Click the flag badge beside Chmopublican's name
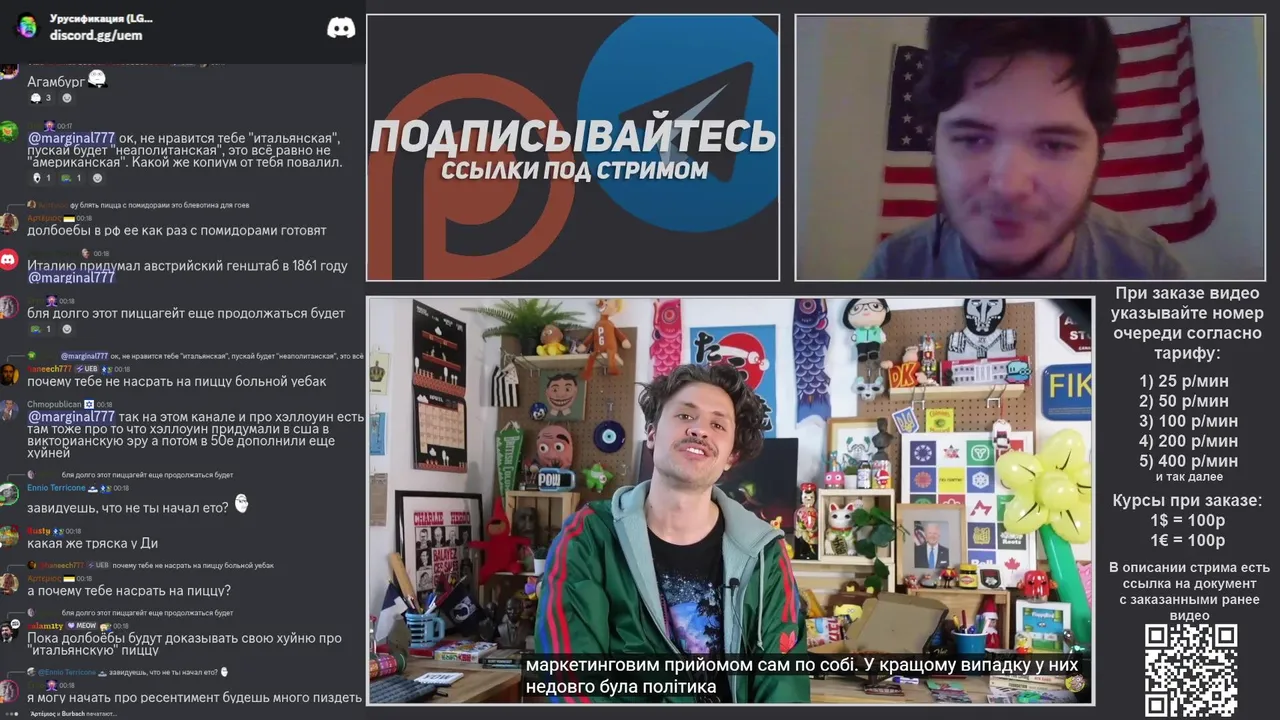1280x720 pixels. click(x=88, y=405)
